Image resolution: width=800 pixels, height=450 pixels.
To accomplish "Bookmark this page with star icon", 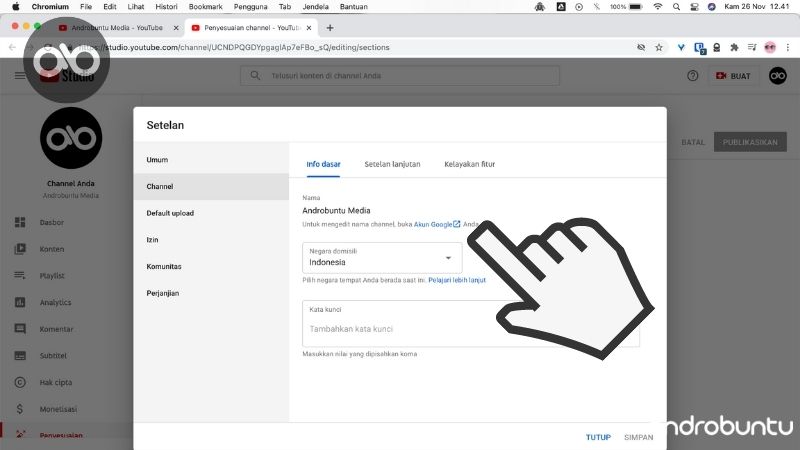I will coord(659,47).
